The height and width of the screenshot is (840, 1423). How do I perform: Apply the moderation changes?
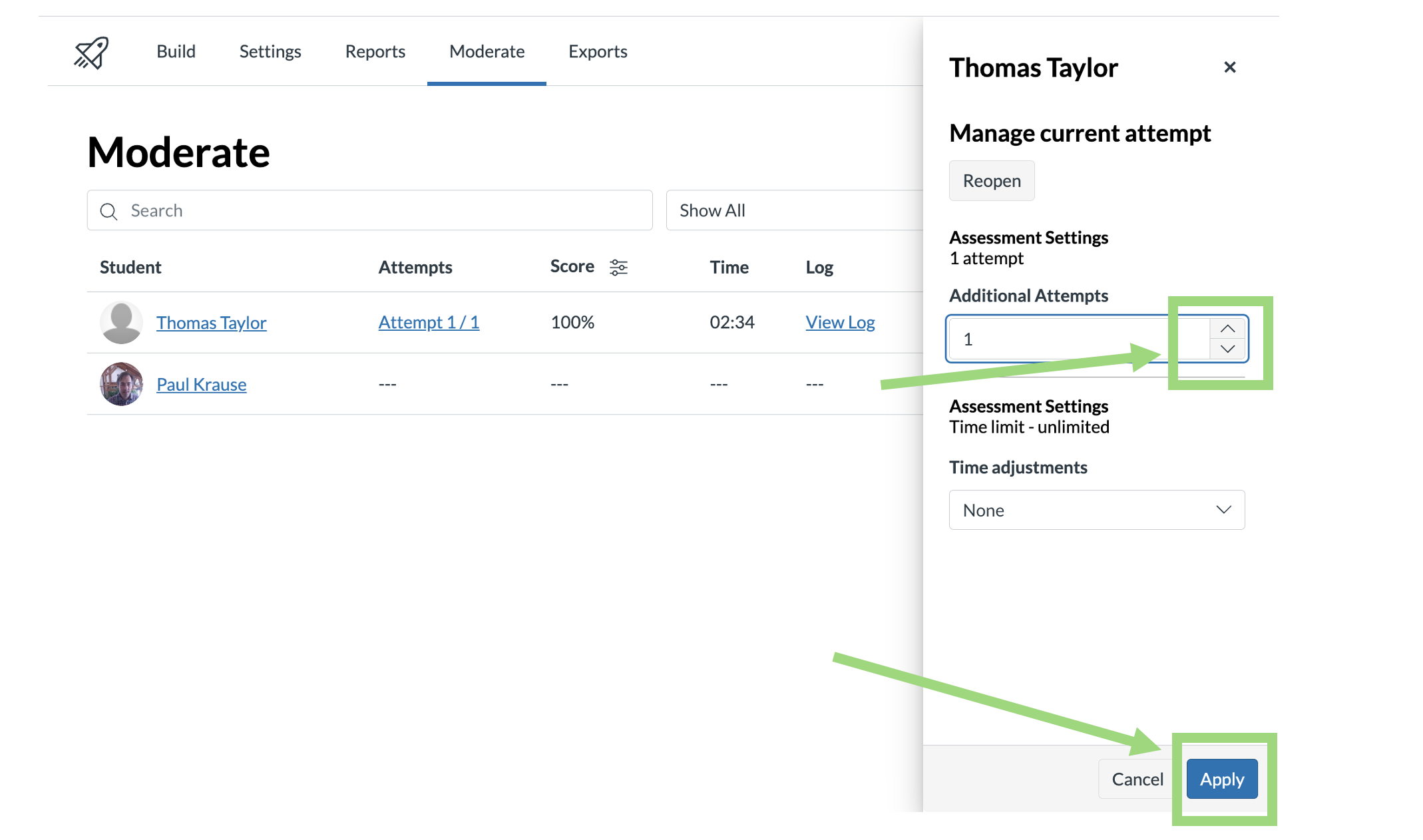(1222, 779)
